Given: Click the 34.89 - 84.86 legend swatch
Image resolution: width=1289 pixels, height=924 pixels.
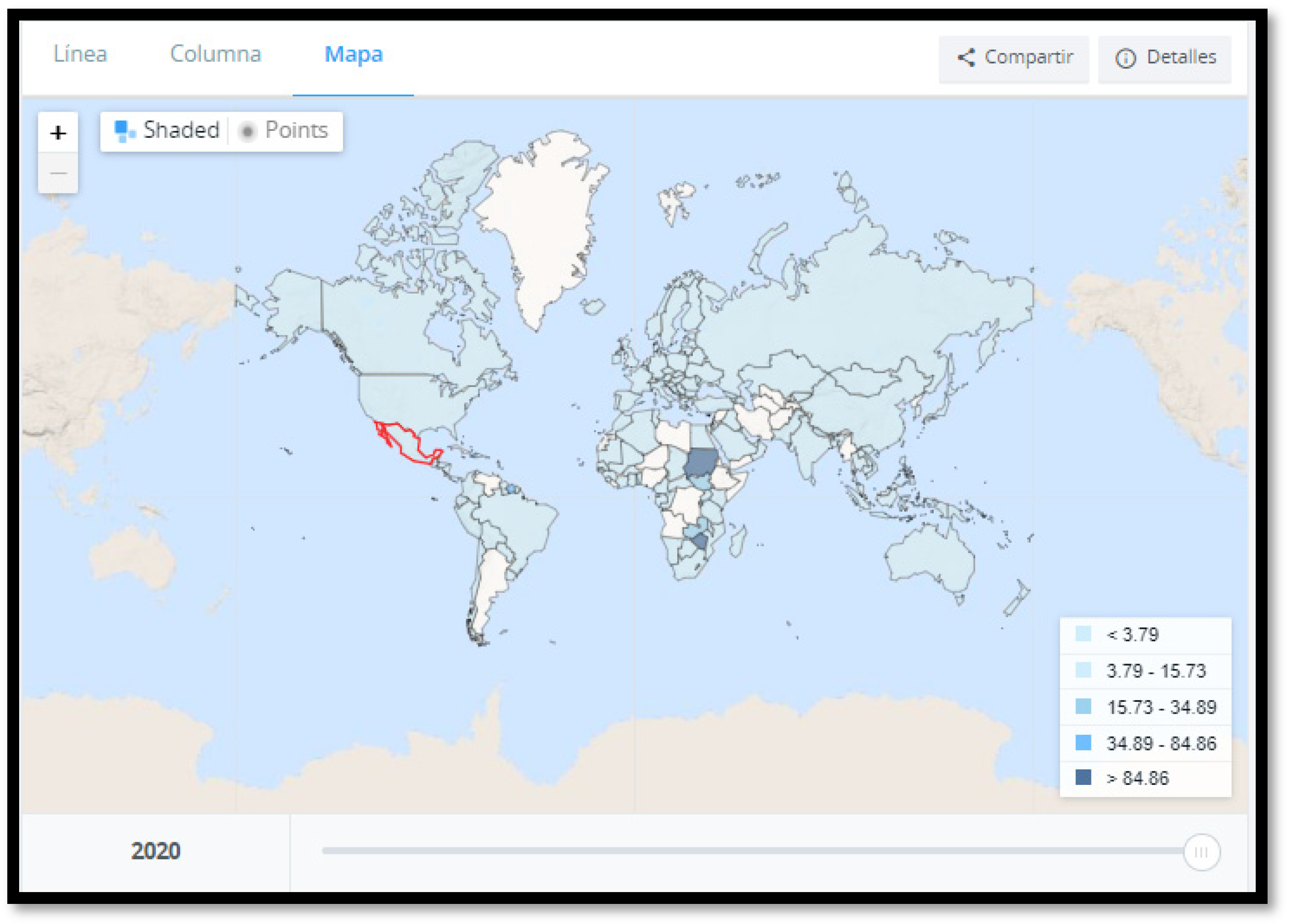Looking at the screenshot, I should [1083, 742].
